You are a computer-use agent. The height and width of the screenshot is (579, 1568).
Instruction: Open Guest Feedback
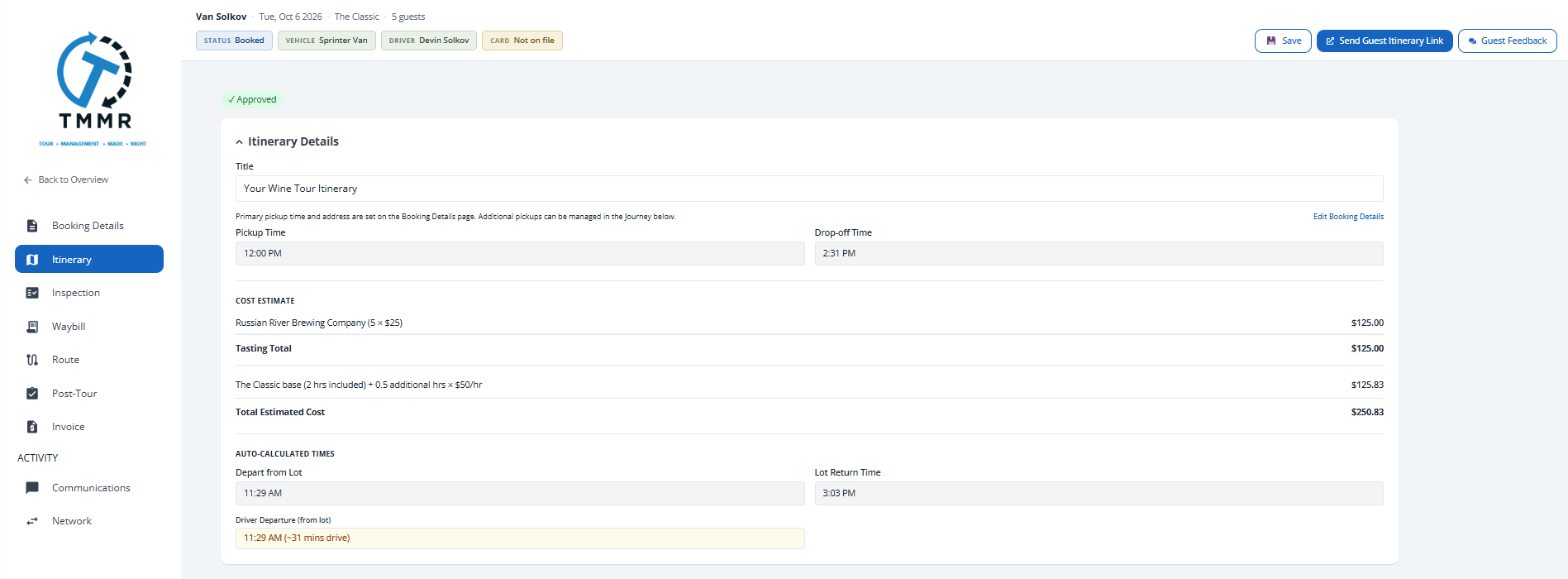[x=1508, y=41]
